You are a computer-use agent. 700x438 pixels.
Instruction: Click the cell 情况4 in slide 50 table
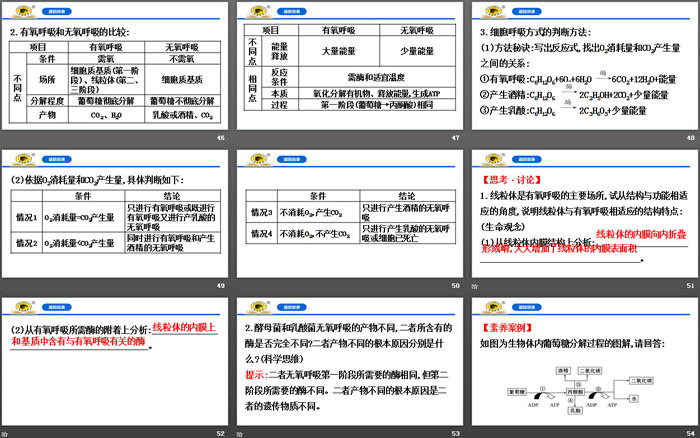(262, 233)
